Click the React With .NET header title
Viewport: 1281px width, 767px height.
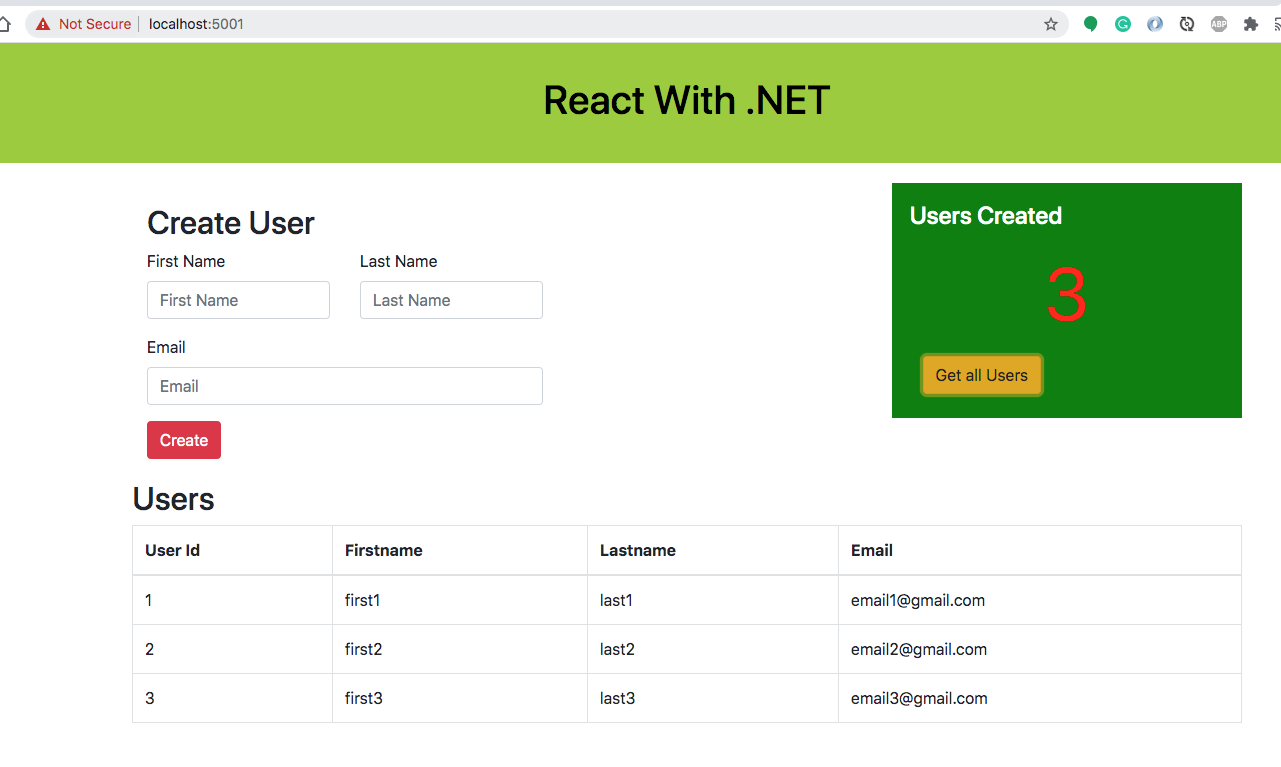[x=687, y=100]
